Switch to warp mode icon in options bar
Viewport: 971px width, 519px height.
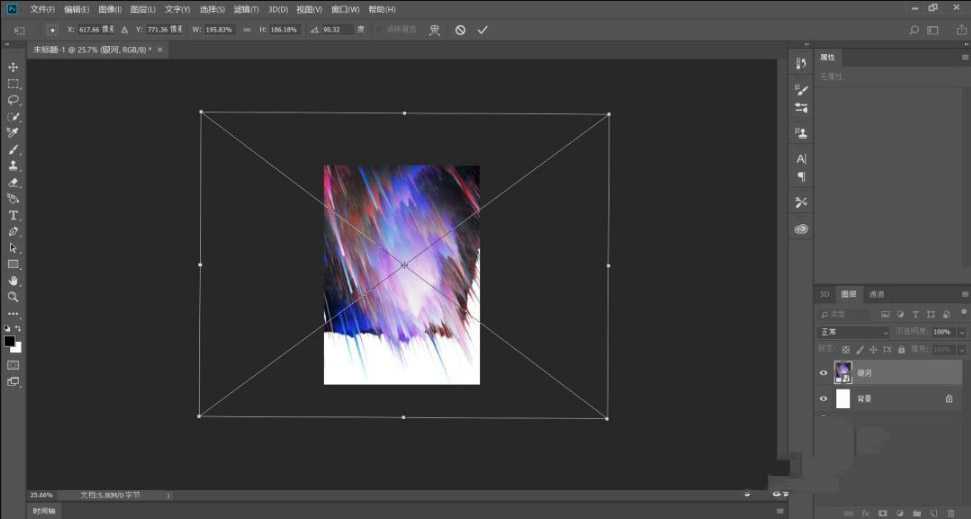(434, 30)
